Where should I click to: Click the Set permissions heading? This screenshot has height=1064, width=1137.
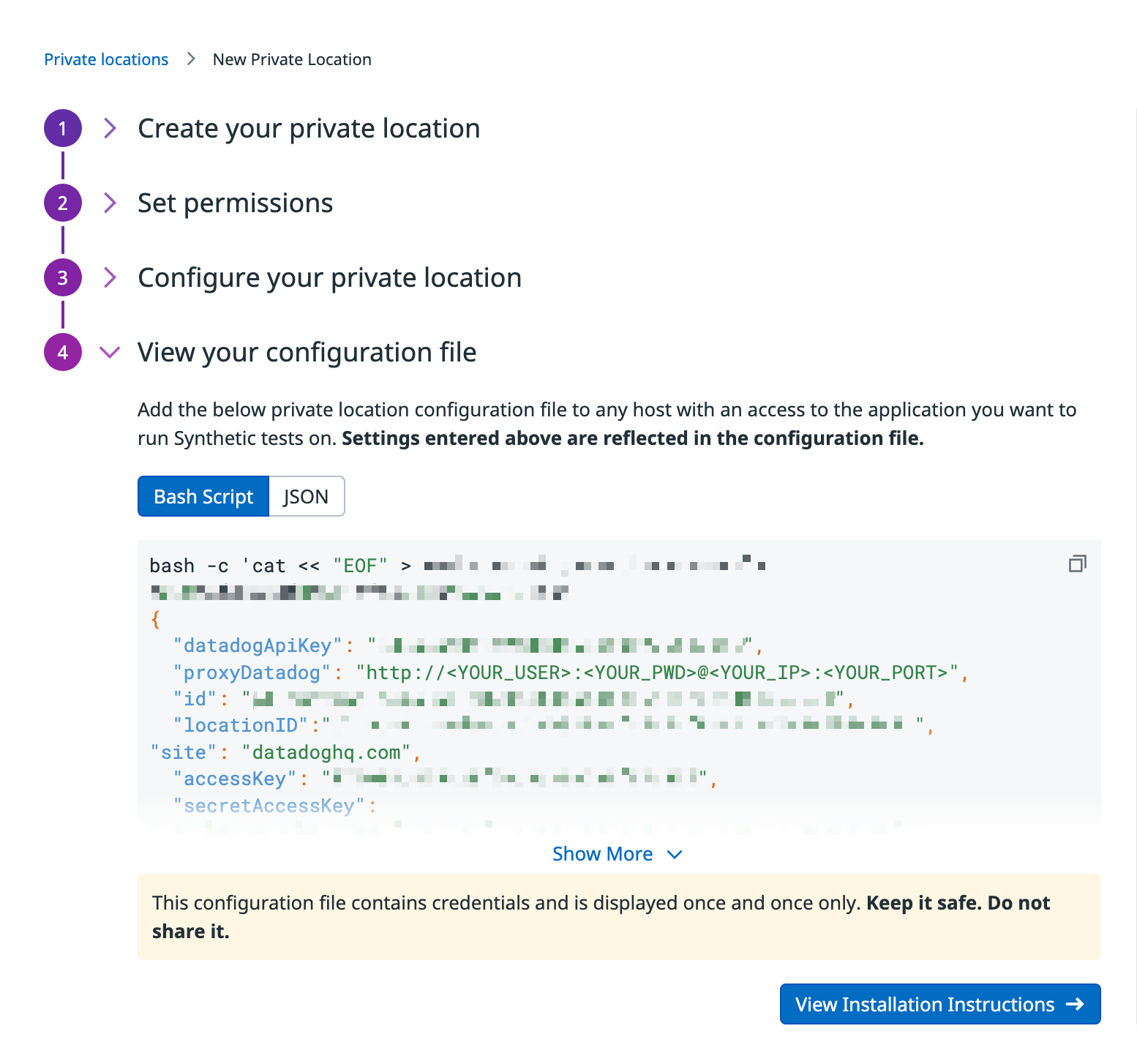(x=236, y=203)
